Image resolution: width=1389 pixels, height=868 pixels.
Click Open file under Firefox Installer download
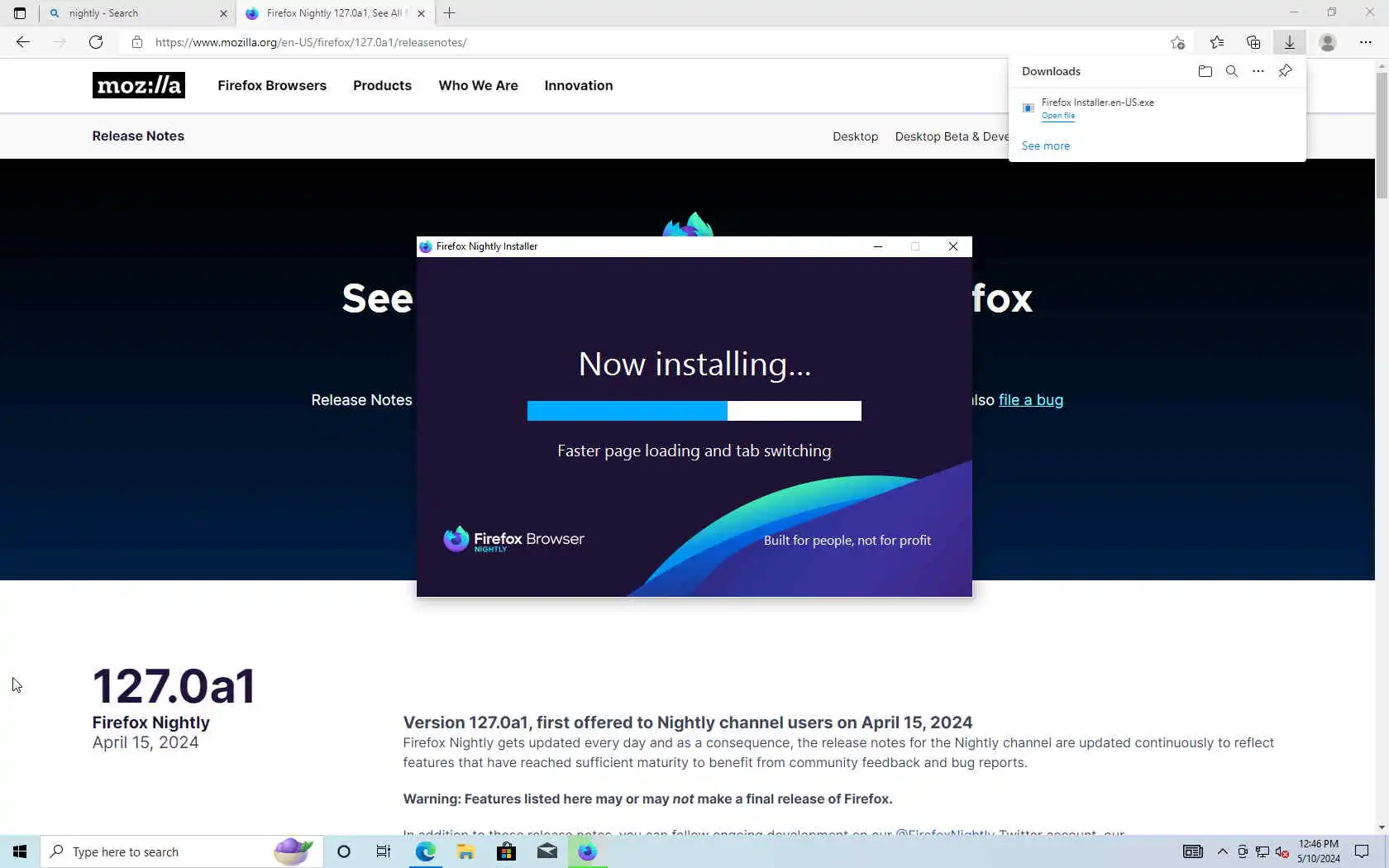pyautogui.click(x=1058, y=116)
